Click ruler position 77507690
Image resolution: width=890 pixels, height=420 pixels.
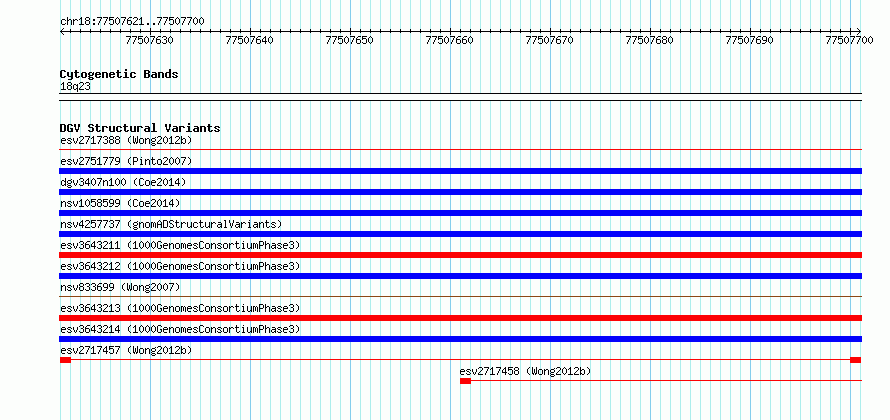[x=749, y=40]
